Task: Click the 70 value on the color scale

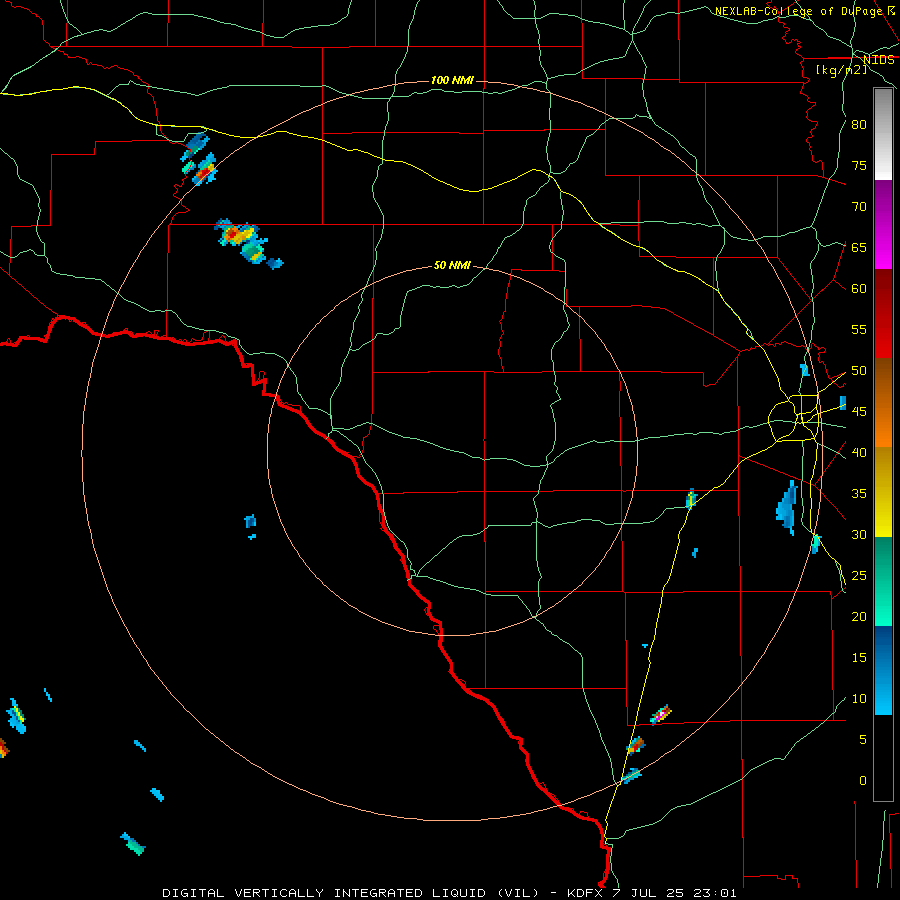Action: coord(859,207)
